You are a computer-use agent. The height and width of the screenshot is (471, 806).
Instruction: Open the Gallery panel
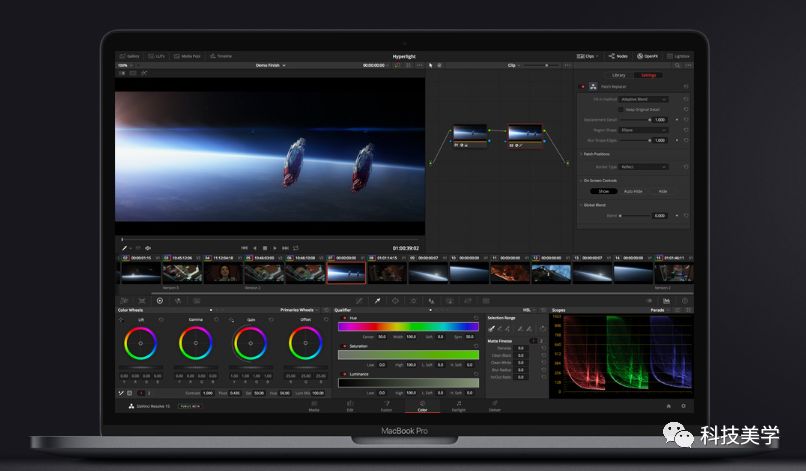pyautogui.click(x=129, y=57)
